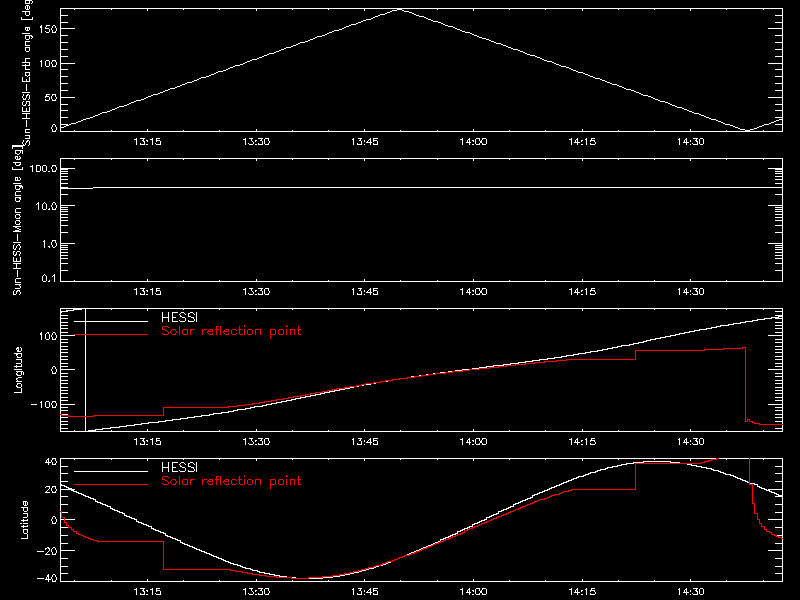Click the 40 tick on Latitude plot

[x=51, y=462]
